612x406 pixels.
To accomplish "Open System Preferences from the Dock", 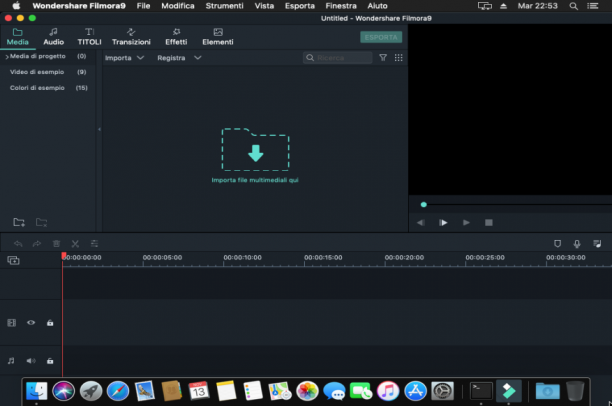I will pos(442,391).
